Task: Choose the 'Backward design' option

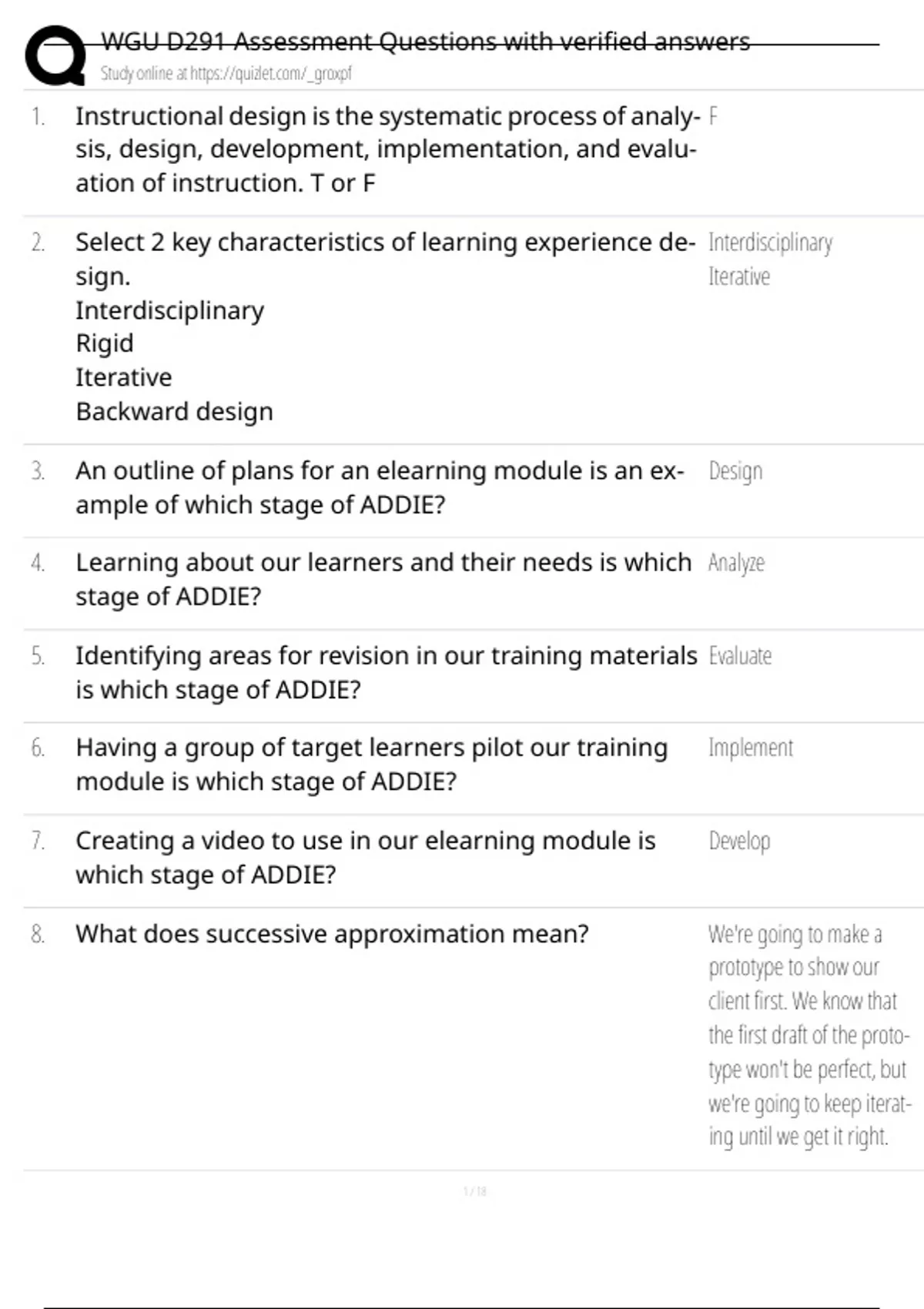Action: pos(174,411)
